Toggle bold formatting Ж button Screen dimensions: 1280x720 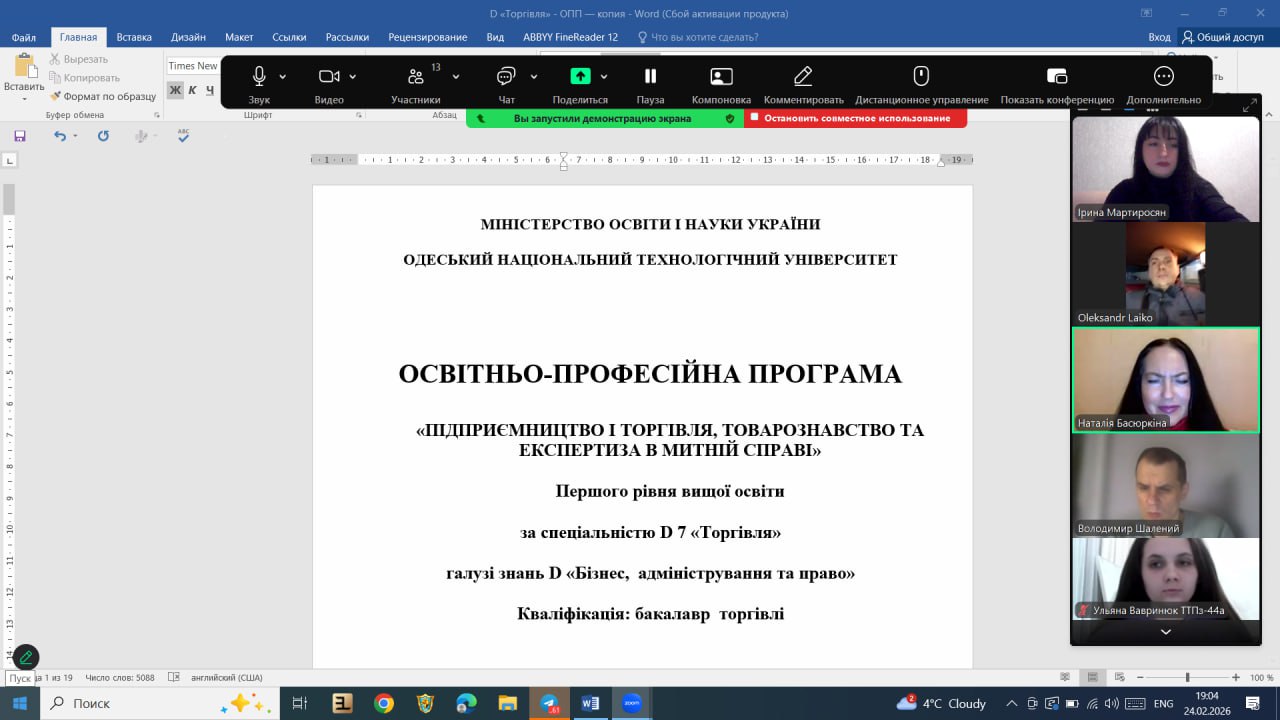point(175,90)
